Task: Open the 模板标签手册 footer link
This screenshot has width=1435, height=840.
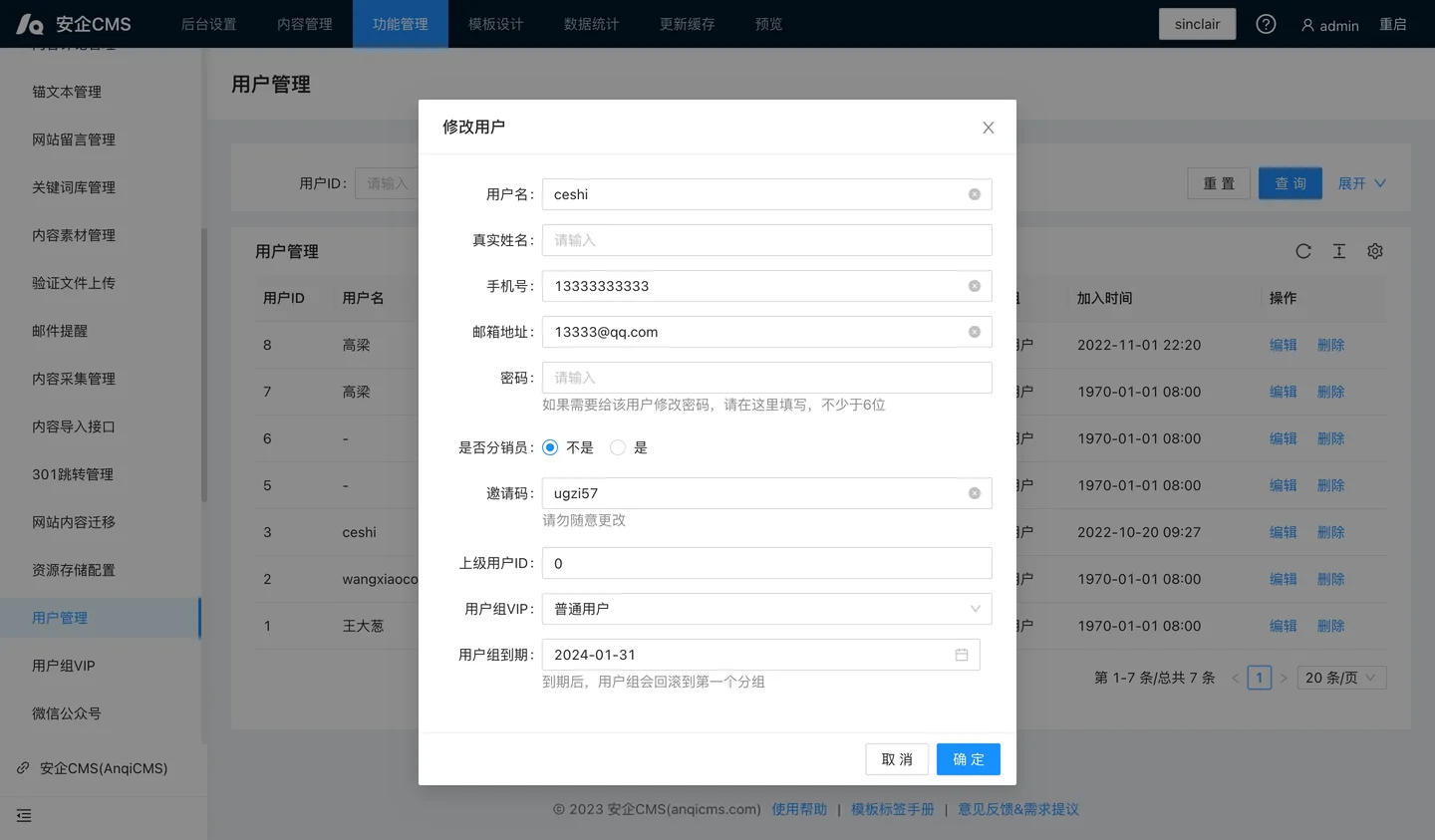Action: [893, 809]
